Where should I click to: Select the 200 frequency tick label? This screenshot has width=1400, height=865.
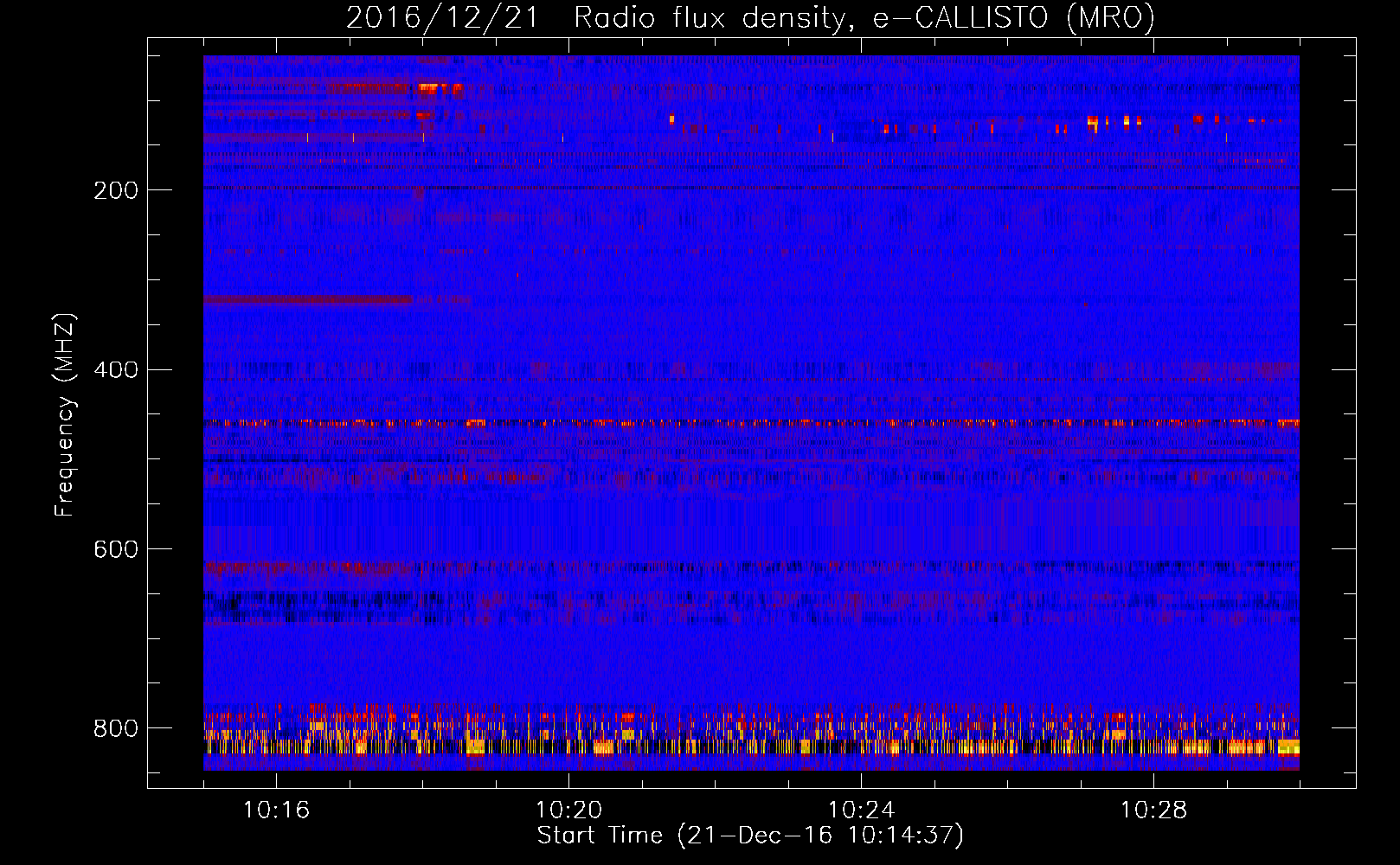click(116, 190)
